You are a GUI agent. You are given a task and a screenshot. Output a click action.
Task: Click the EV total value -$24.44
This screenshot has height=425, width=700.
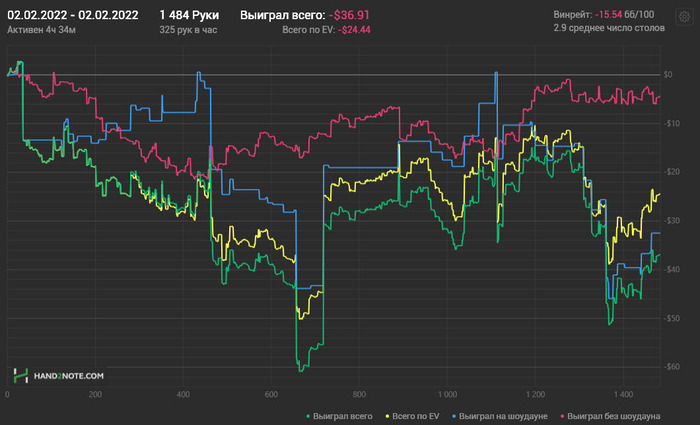(354, 30)
